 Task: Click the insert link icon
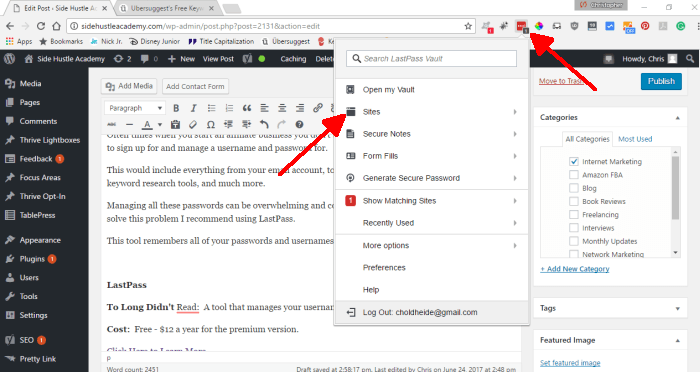[317, 108]
